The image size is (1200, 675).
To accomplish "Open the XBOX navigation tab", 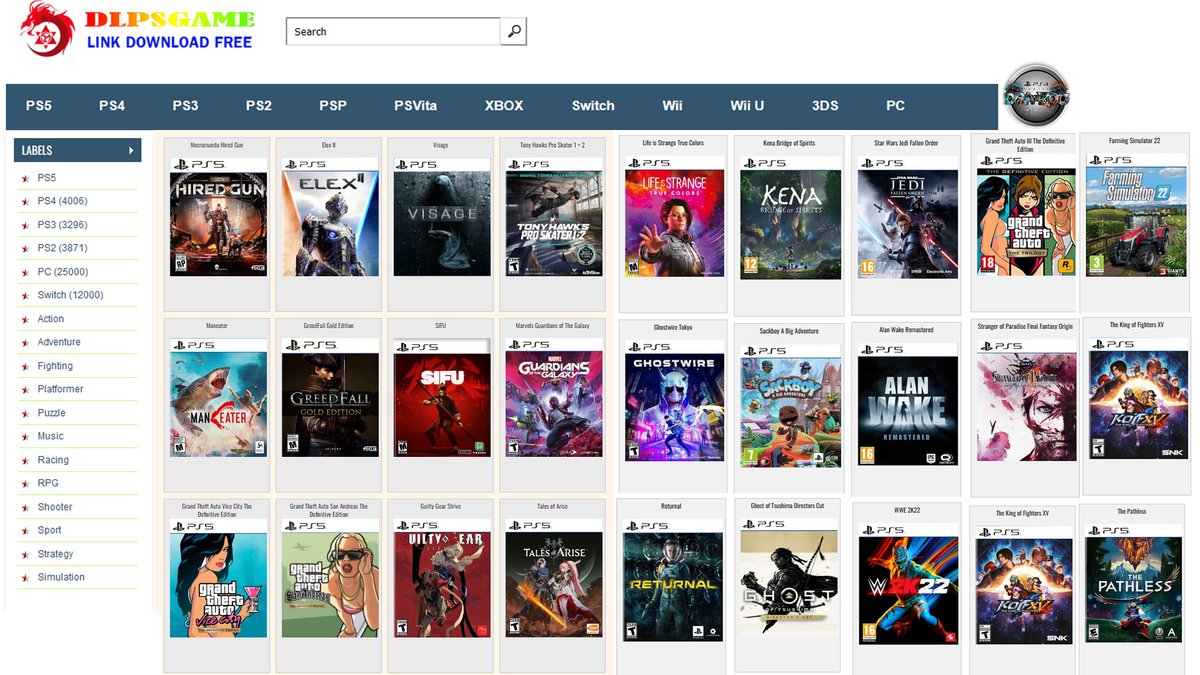I will (x=504, y=105).
